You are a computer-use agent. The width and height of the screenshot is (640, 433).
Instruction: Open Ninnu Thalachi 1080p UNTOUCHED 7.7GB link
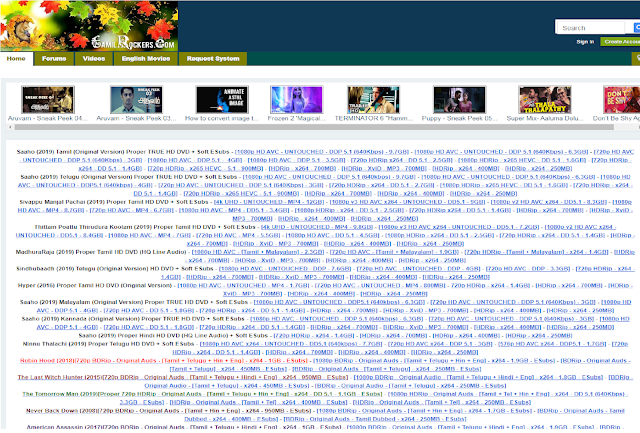(291, 344)
